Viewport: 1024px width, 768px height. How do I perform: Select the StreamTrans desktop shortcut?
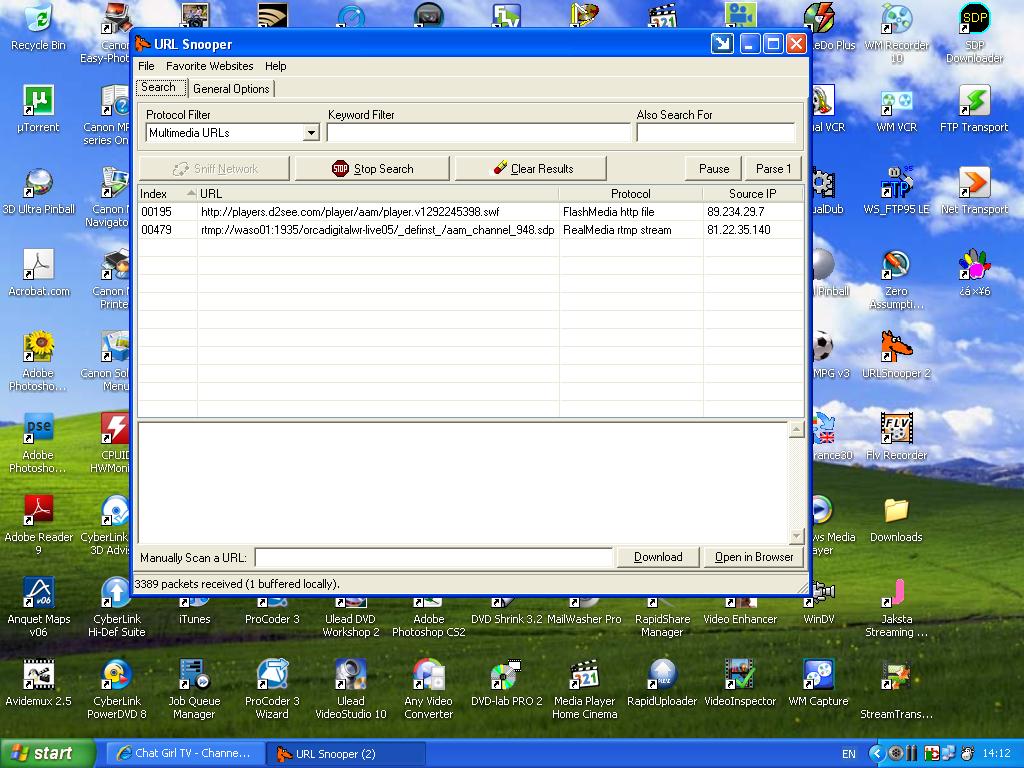tap(896, 690)
